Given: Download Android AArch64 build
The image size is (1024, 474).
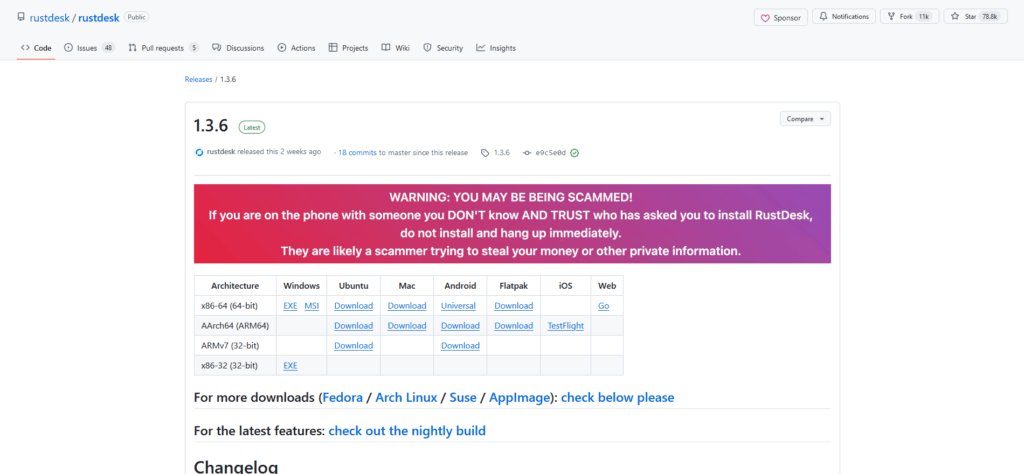Looking at the screenshot, I should 460,326.
